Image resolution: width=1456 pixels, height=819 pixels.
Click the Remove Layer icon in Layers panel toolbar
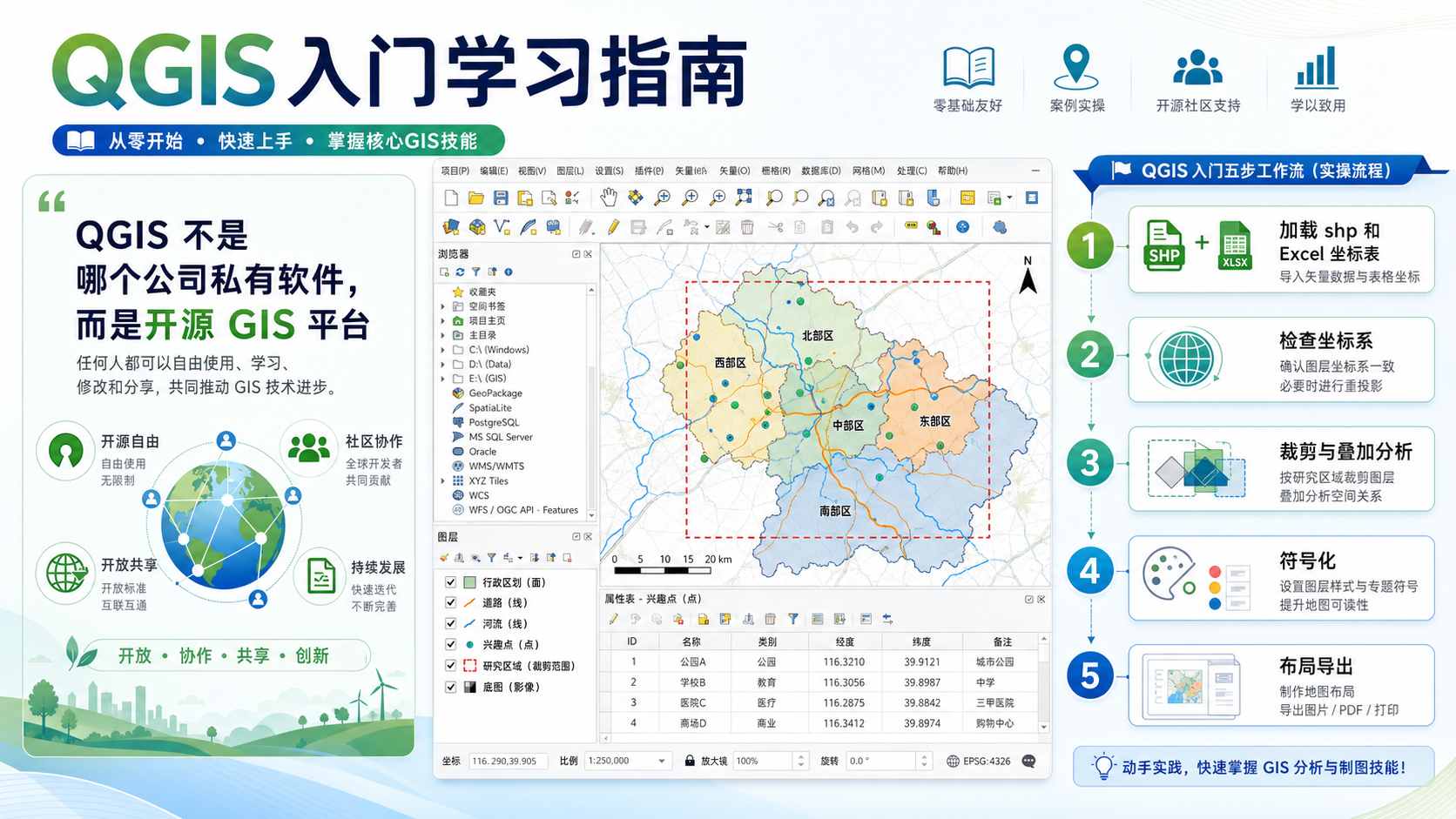click(x=567, y=558)
